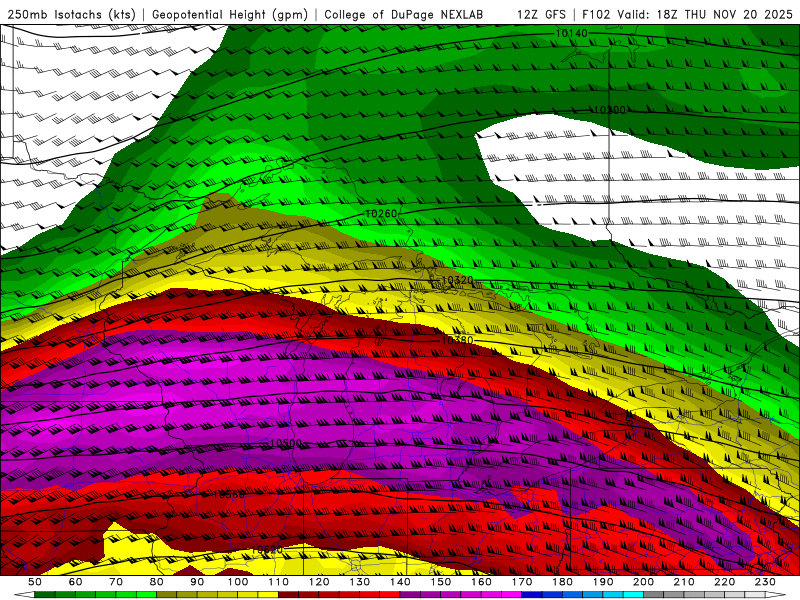Click the 170 knot legend value

pos(522,582)
